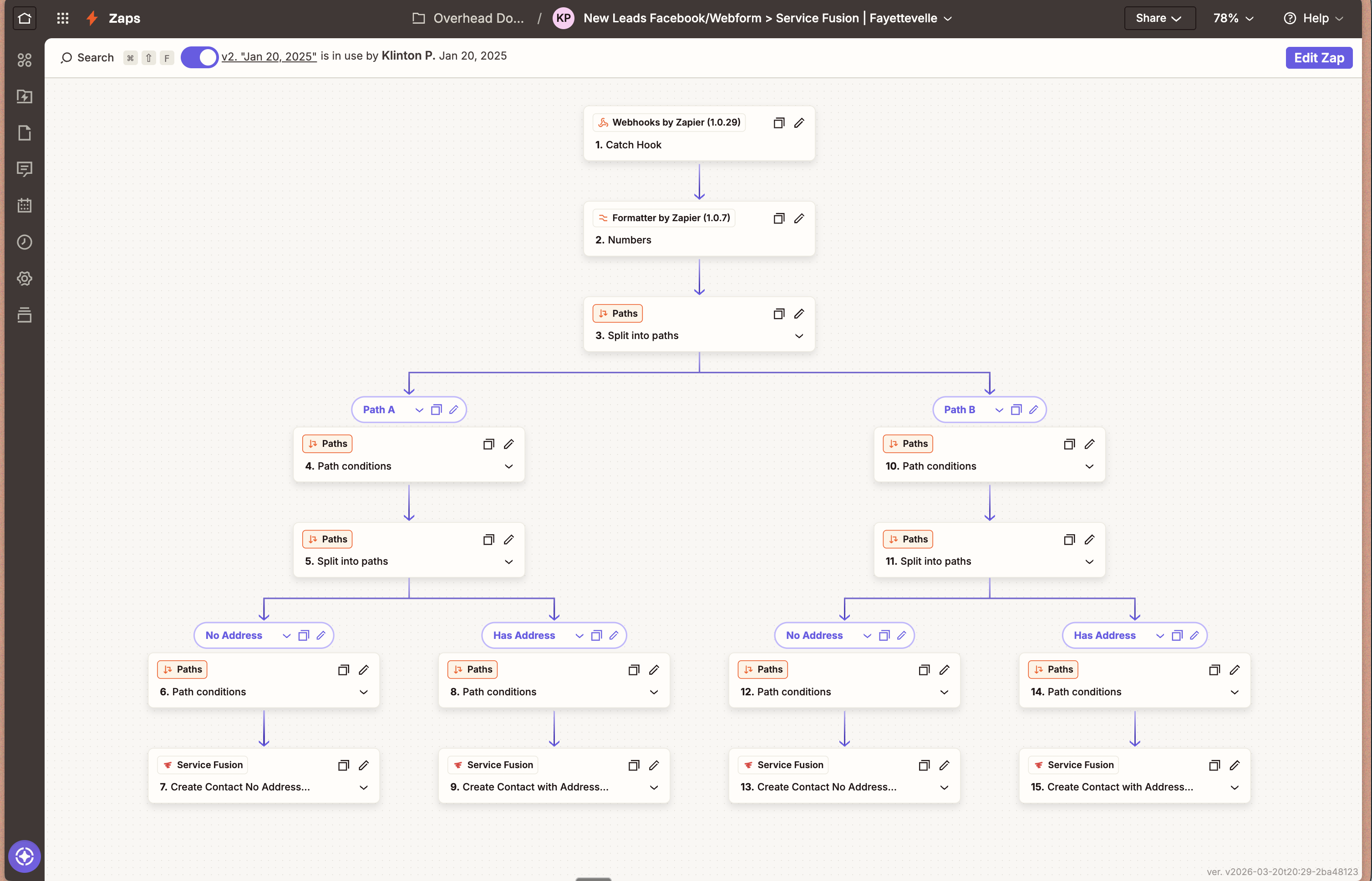
Task: Open the document page icon in sidebar
Action: click(24, 133)
